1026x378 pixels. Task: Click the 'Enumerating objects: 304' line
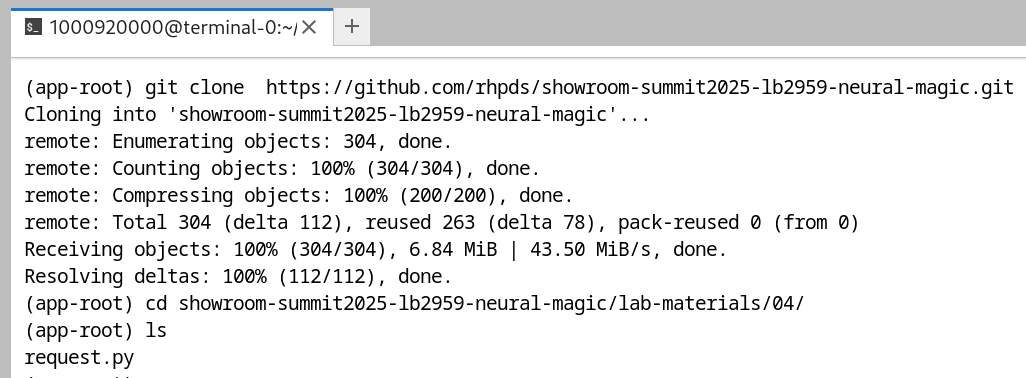click(x=238, y=141)
